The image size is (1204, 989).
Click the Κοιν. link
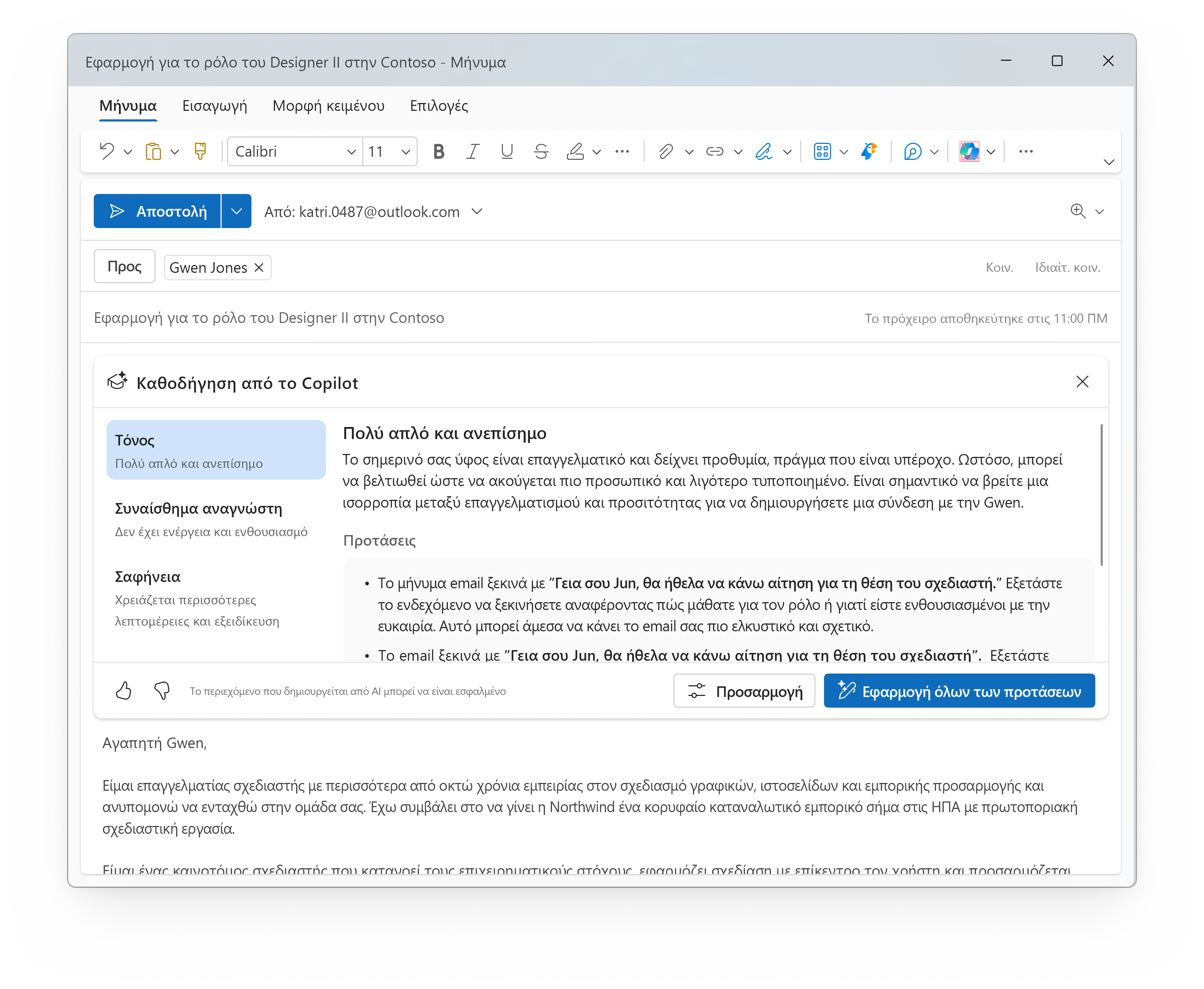click(999, 268)
